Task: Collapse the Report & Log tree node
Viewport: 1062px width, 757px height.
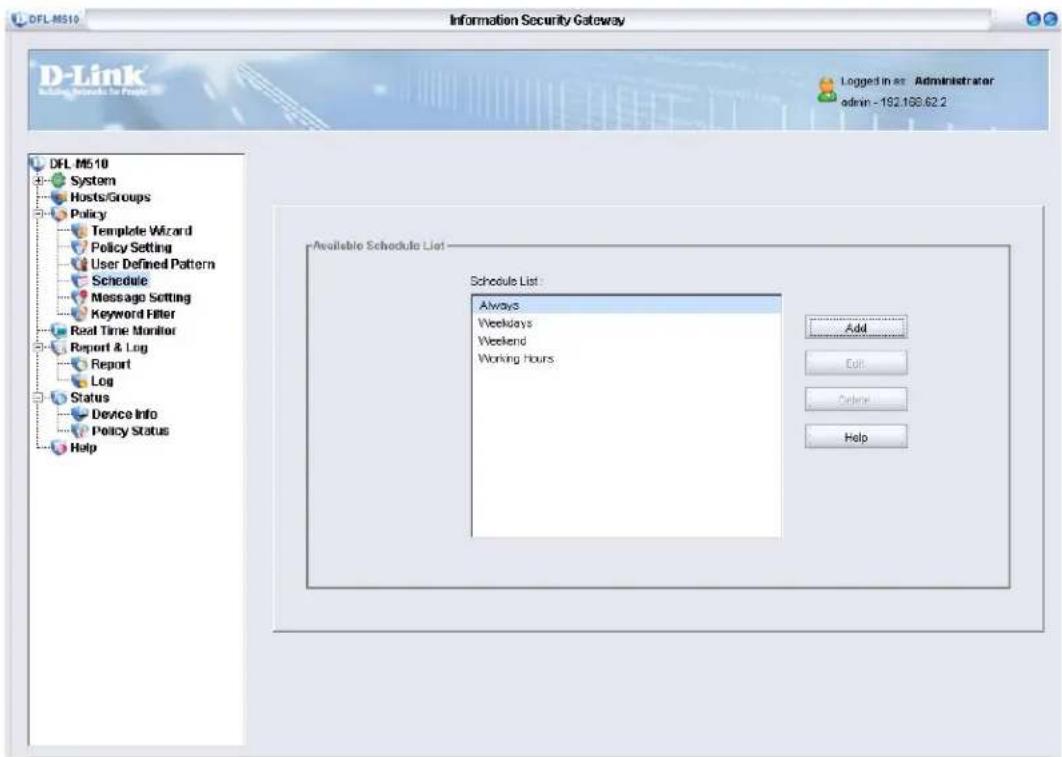Action: pos(39,347)
